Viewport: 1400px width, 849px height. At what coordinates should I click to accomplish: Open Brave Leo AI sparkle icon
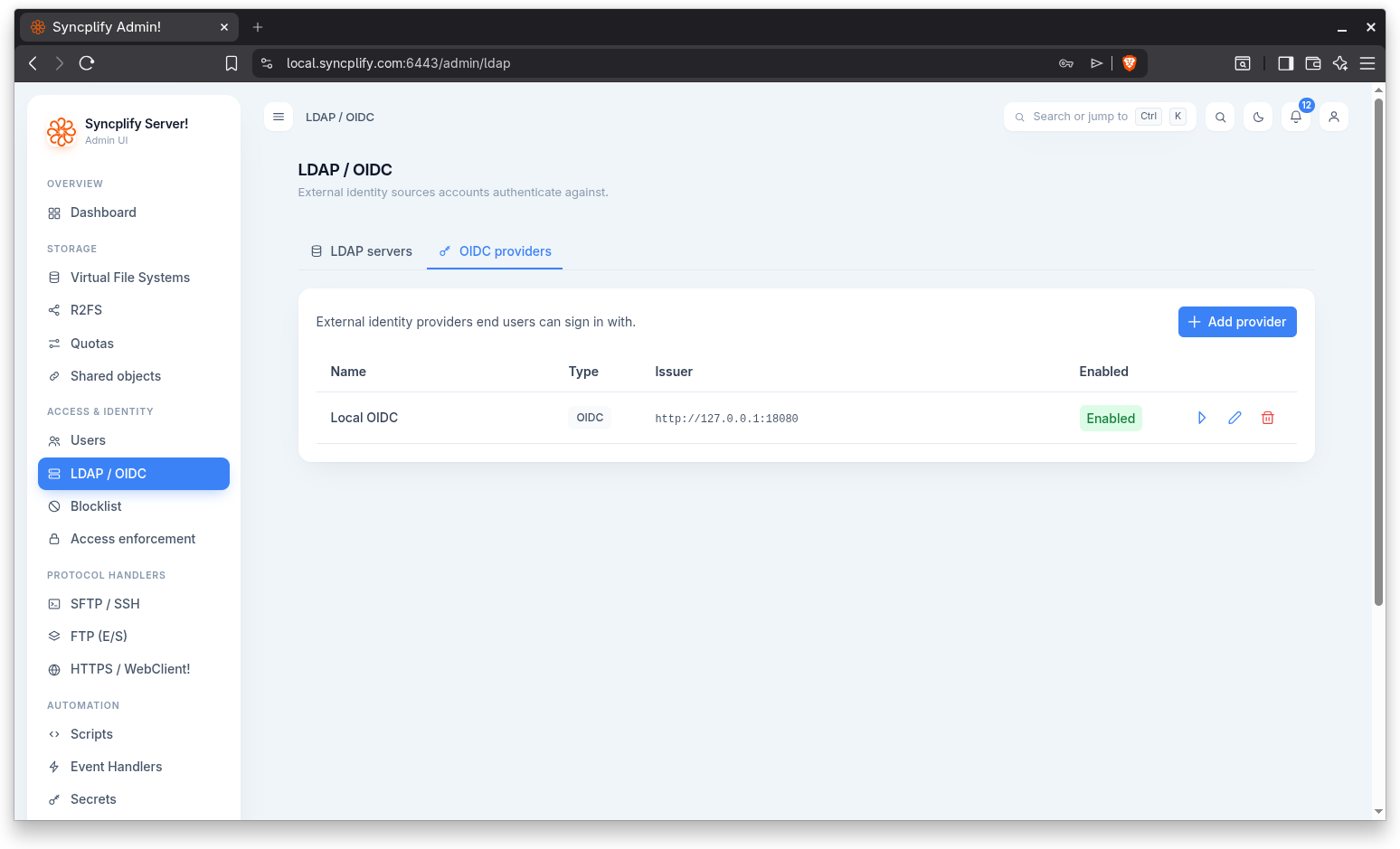(1340, 63)
